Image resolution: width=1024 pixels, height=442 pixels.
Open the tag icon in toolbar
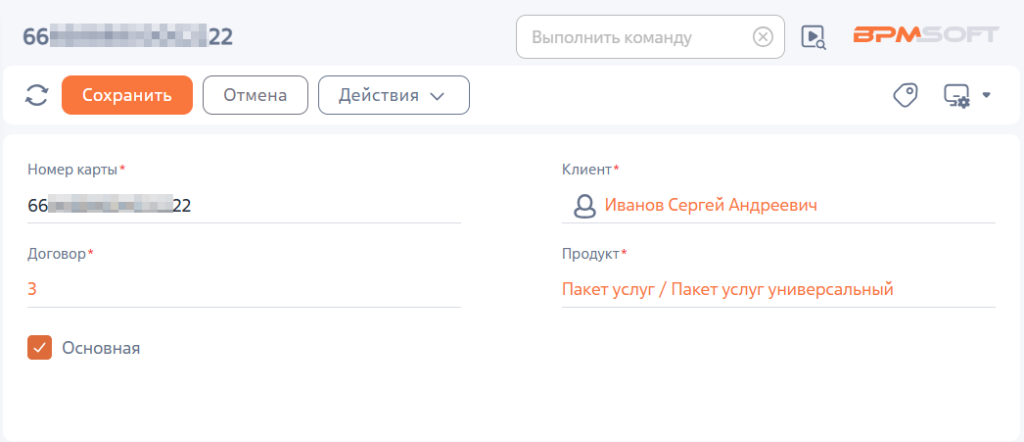click(905, 95)
